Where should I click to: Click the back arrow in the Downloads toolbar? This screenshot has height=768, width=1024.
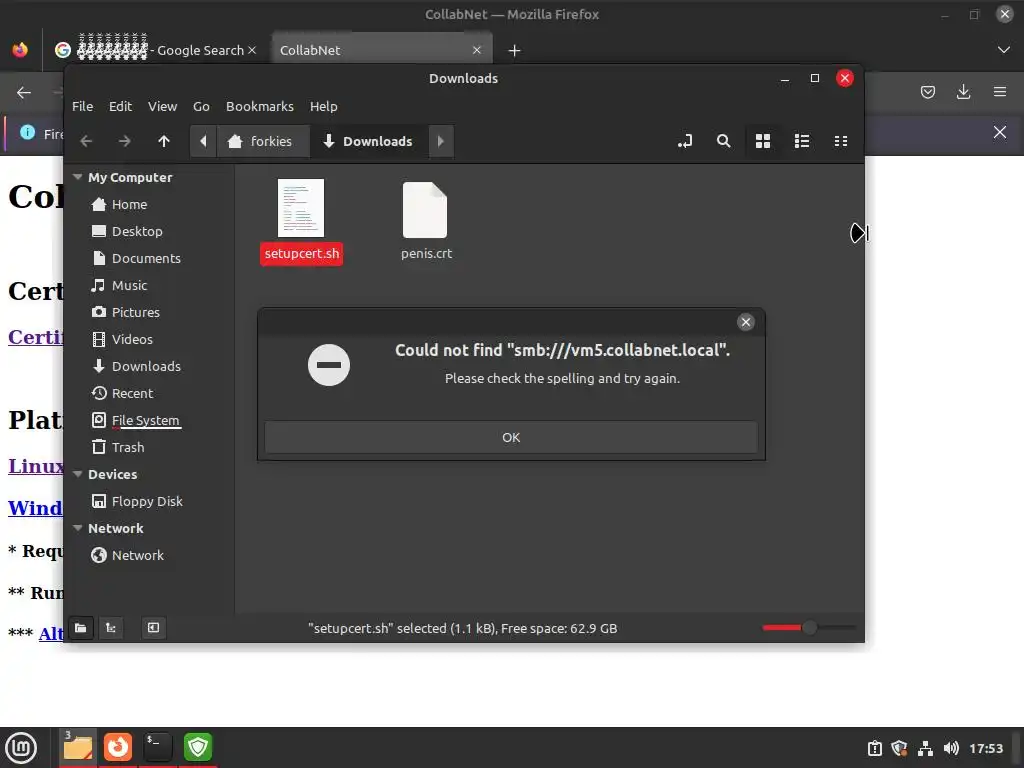tap(86, 141)
